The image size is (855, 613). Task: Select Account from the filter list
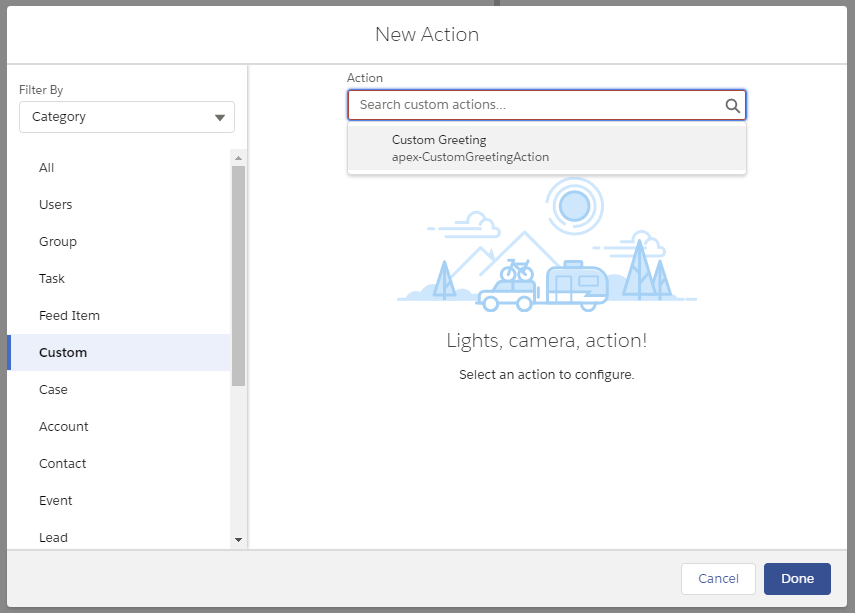click(x=63, y=426)
